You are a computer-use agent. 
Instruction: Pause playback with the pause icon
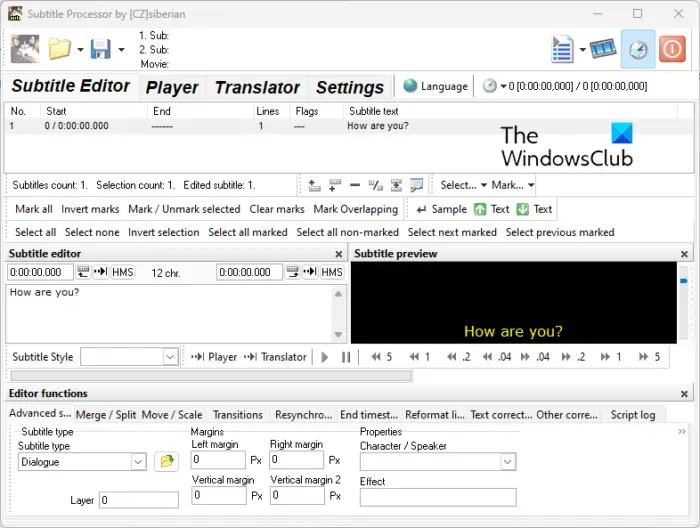(346, 357)
